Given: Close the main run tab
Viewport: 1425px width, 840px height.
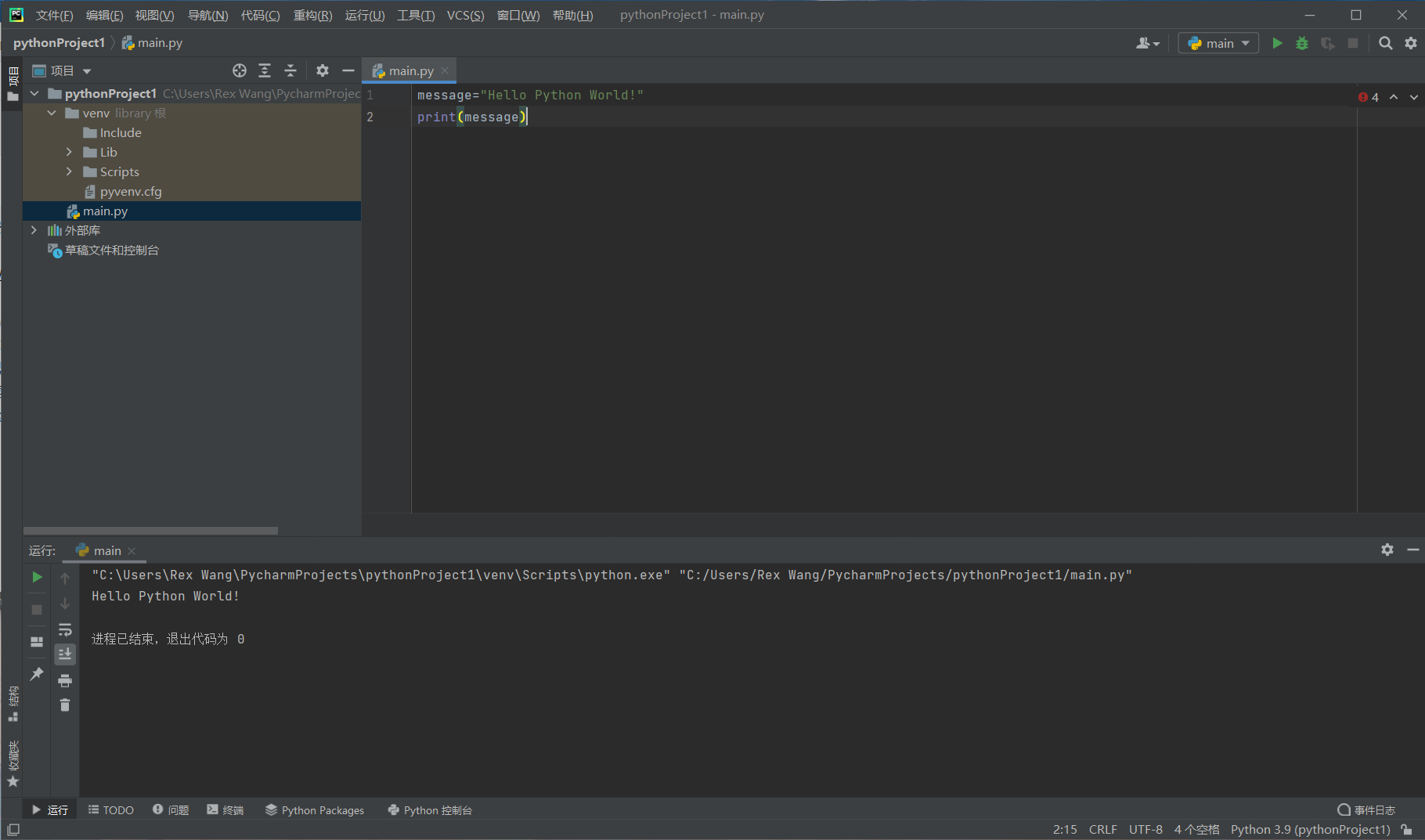Looking at the screenshot, I should (x=132, y=551).
